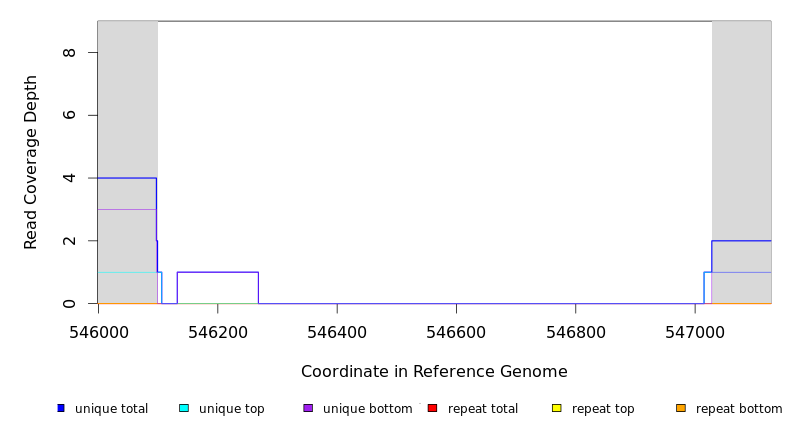Click the red repeat total legend swatch
Image resolution: width=792 pixels, height=432 pixels.
[432, 408]
